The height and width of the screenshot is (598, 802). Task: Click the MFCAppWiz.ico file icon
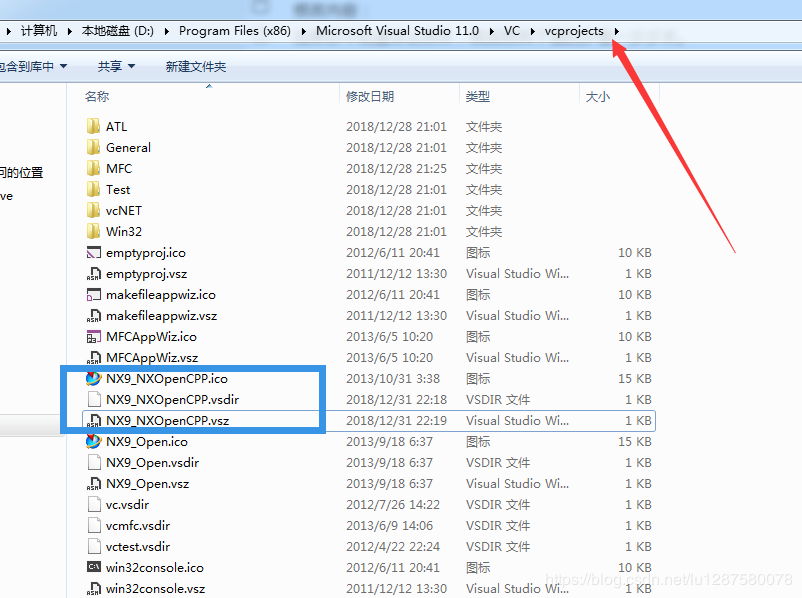point(94,337)
